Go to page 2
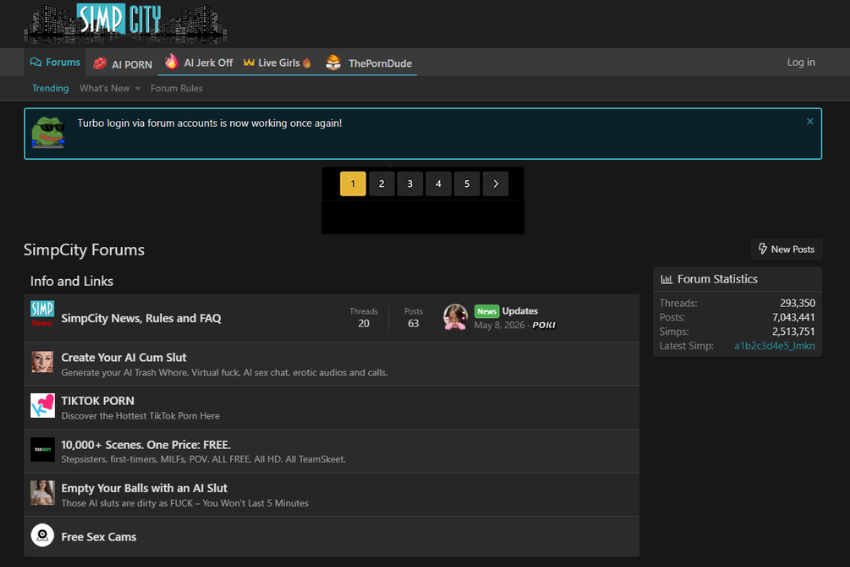850x567 pixels. click(382, 184)
